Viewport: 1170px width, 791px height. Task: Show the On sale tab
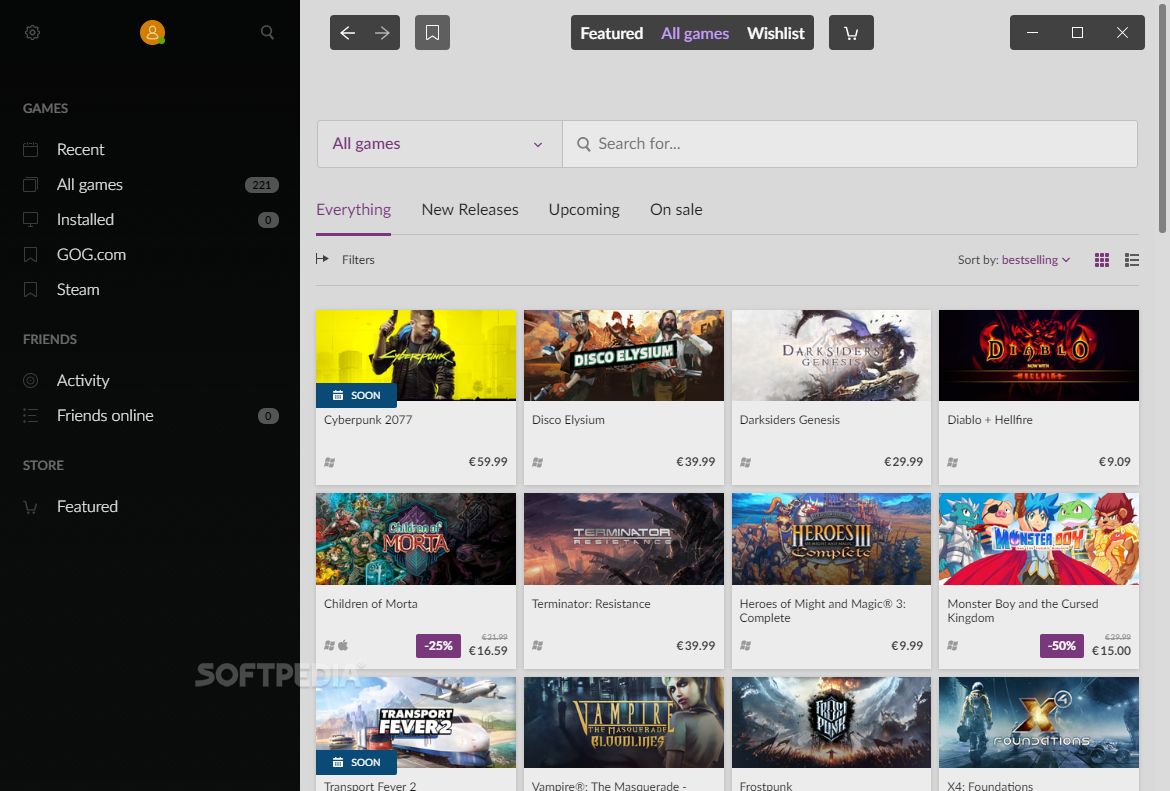tap(676, 210)
